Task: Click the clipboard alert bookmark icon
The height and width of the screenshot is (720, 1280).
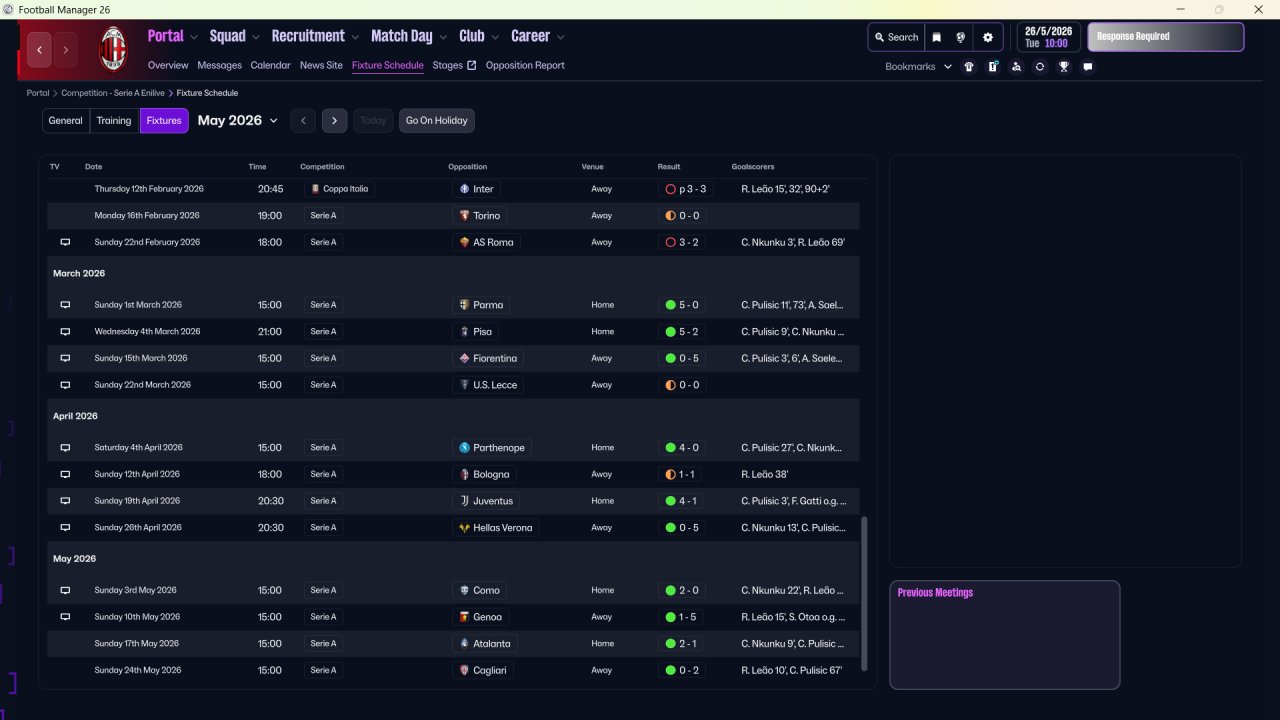Action: pyautogui.click(x=993, y=67)
